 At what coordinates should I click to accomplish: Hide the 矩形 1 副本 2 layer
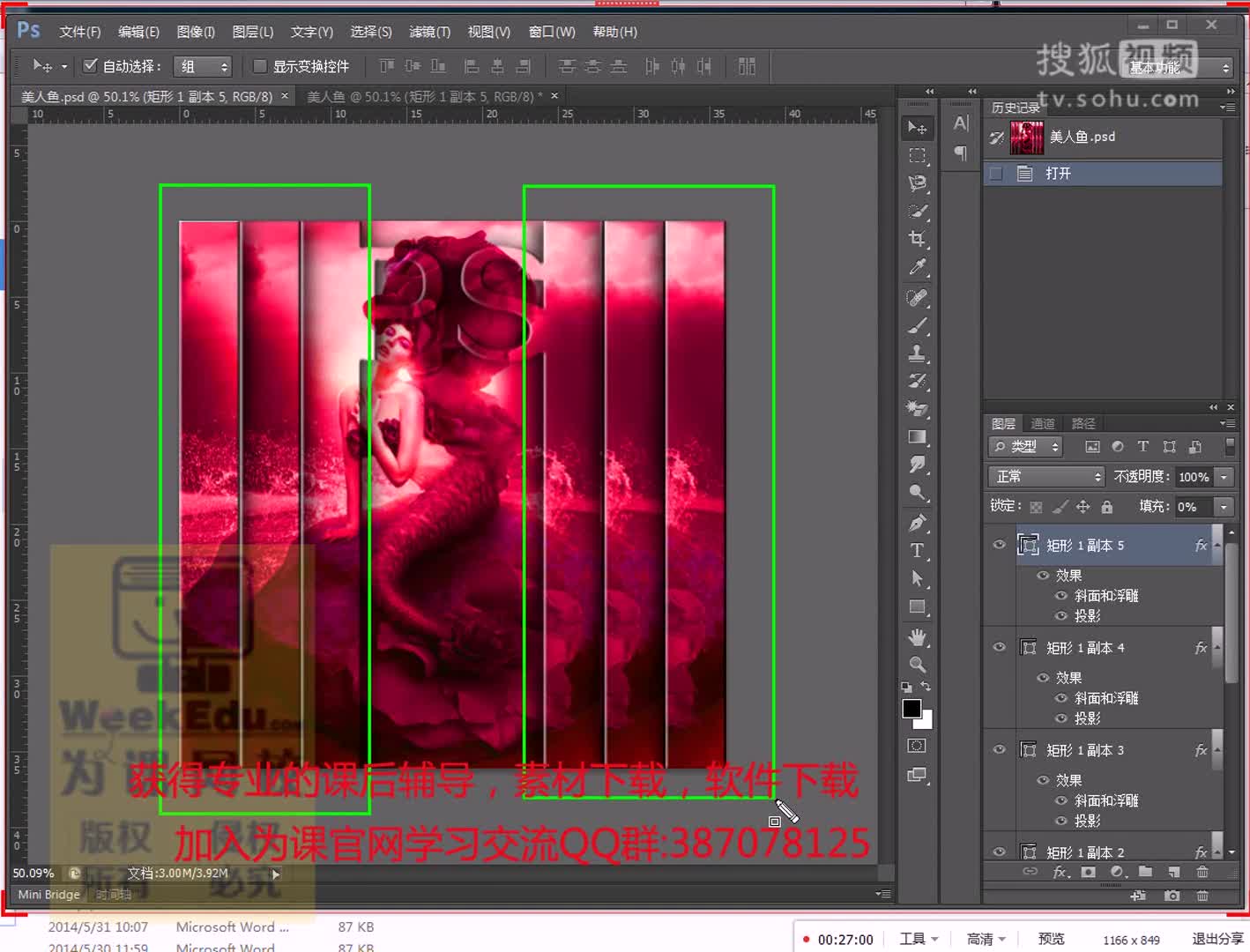coord(999,852)
